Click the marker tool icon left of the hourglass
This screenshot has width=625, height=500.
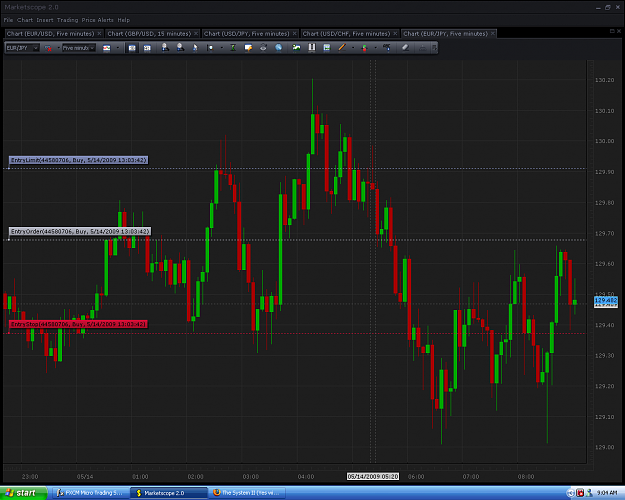click(210, 48)
